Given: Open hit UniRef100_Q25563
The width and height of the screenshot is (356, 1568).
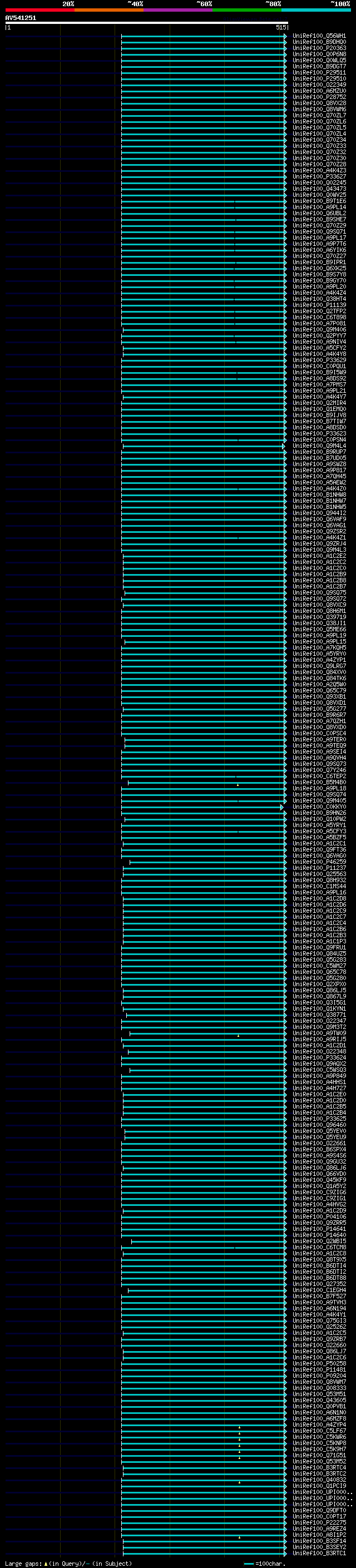Looking at the screenshot, I should click(x=319, y=874).
